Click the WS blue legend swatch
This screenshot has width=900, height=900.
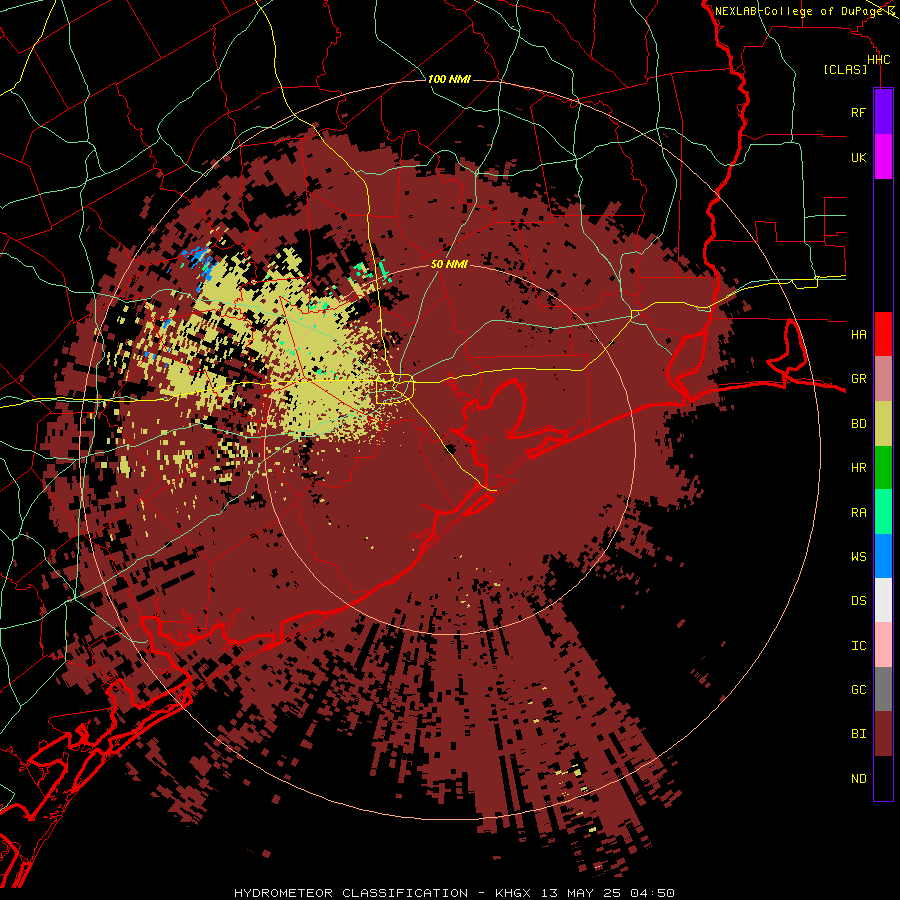coord(883,556)
